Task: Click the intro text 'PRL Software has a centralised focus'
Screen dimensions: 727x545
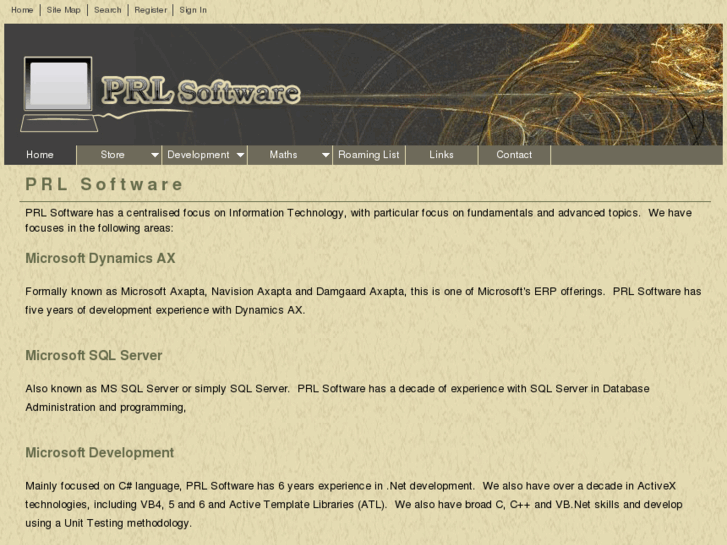Action: 358,220
